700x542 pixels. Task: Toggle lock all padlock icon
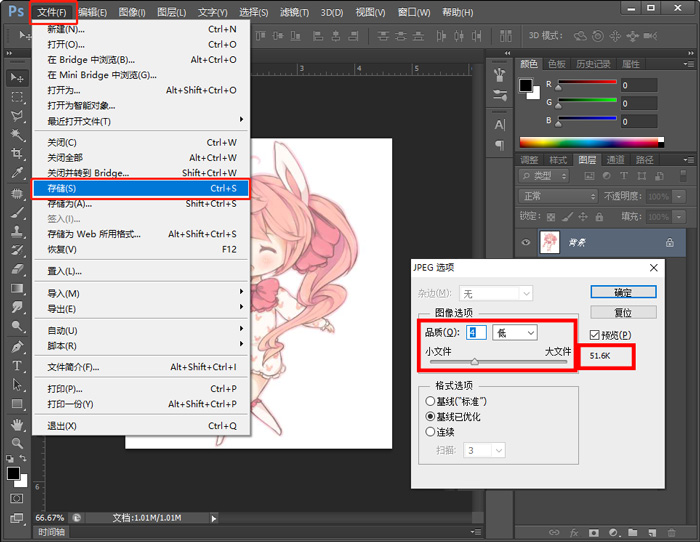[x=599, y=217]
